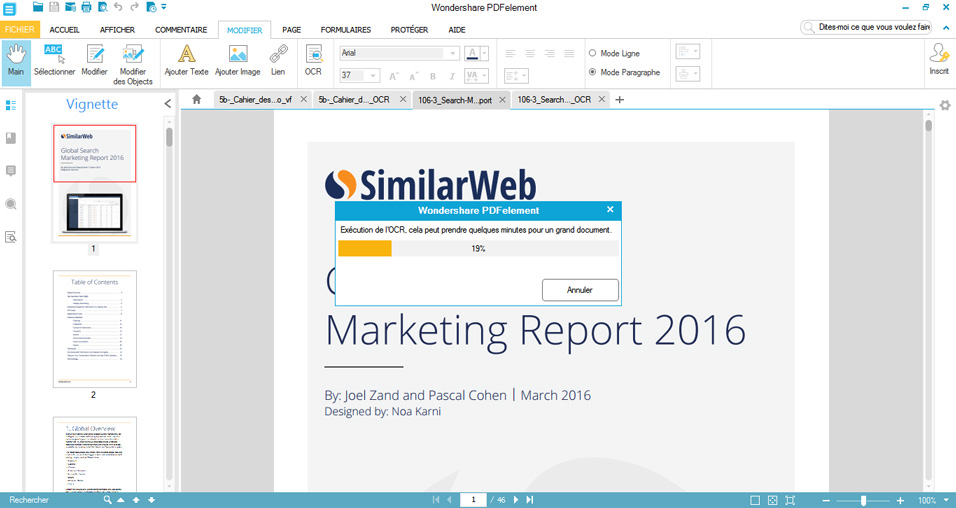Select the Table of Contents page 2 thumbnail

tap(95, 329)
